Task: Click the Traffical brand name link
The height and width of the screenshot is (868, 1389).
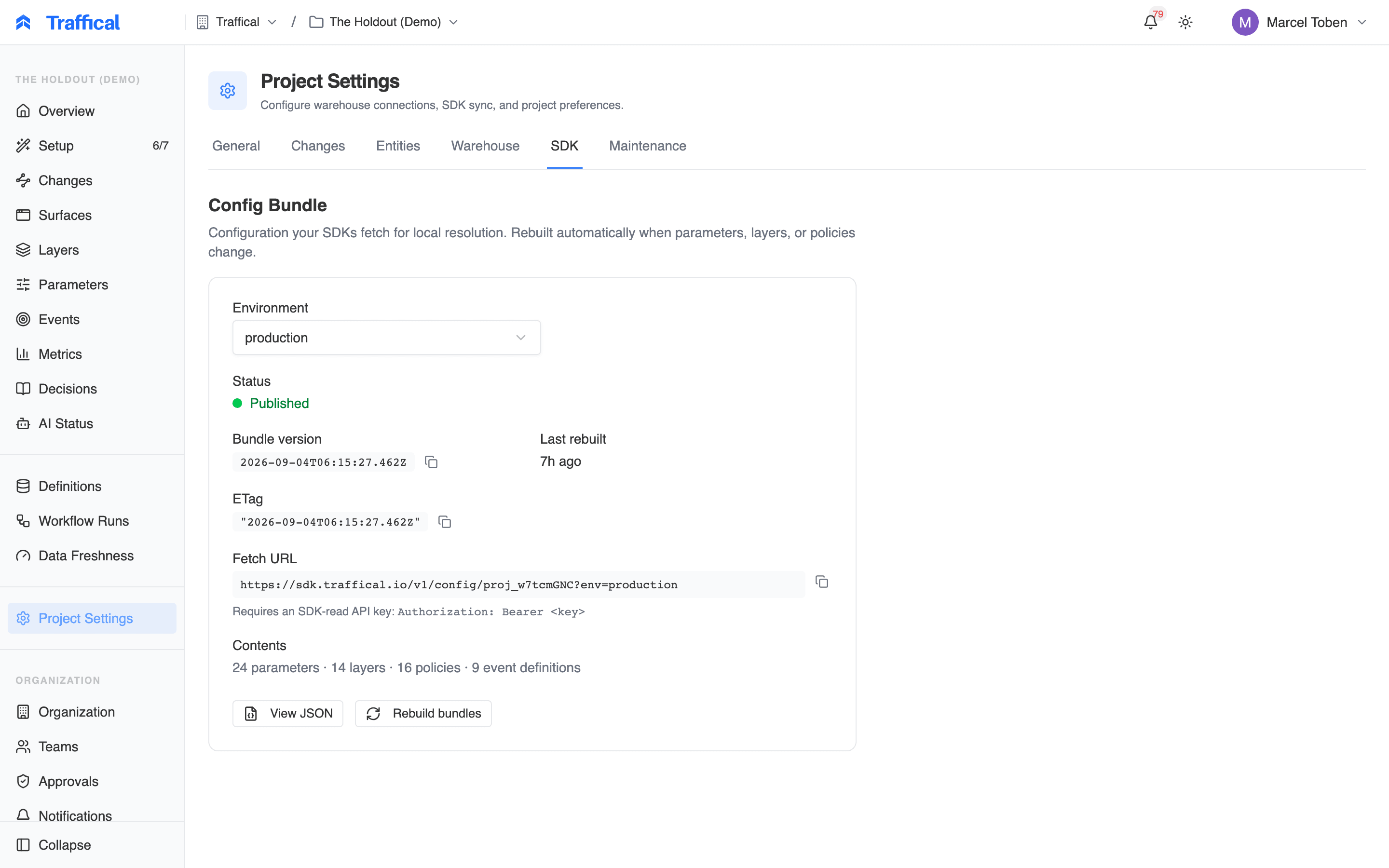Action: pyautogui.click(x=82, y=22)
